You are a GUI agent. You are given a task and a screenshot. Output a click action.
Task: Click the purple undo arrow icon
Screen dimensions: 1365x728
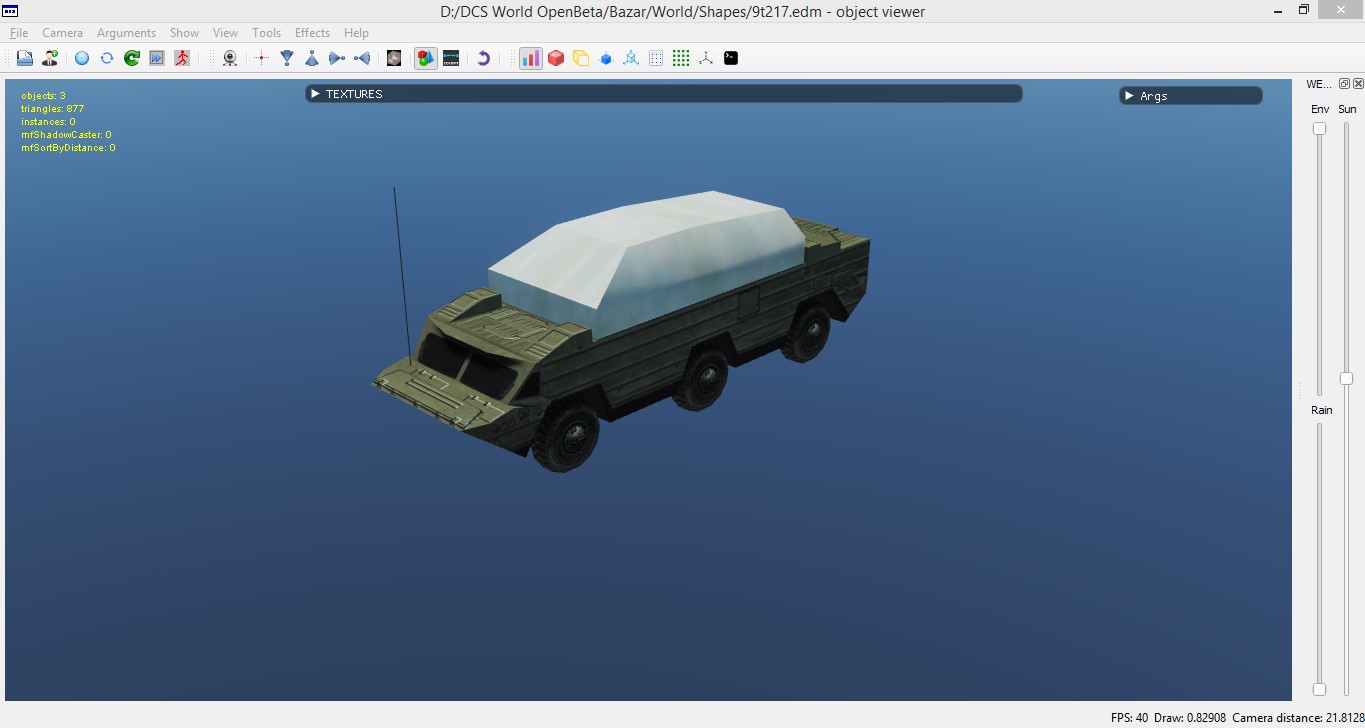(x=483, y=58)
